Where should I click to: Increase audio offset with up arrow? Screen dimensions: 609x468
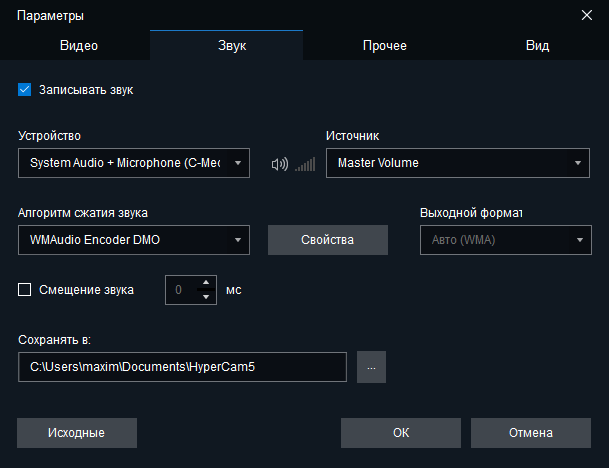coord(206,283)
